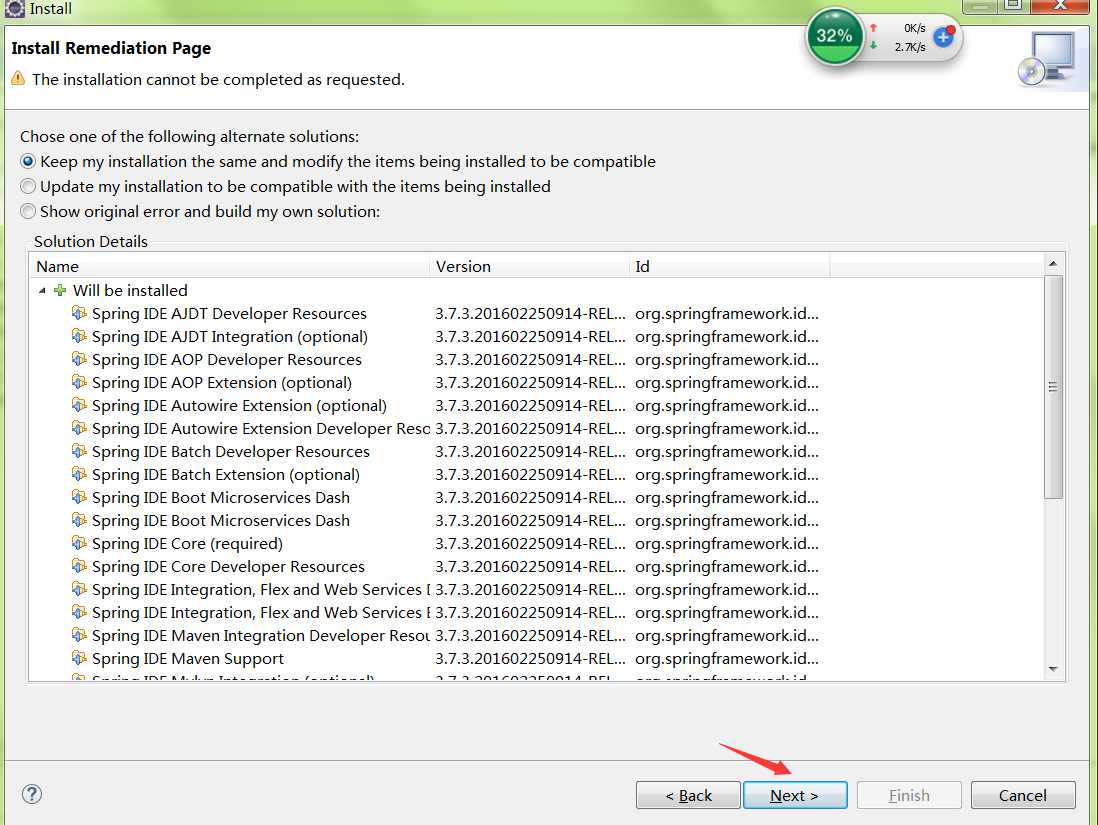Sort list by Version column header
Screen dimensions: 1098x825
[x=529, y=266]
